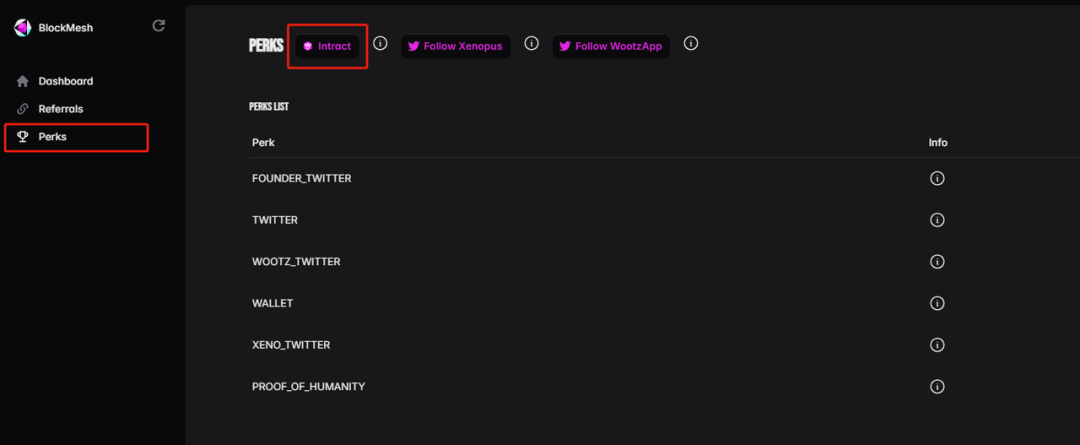Show info for XENO_TWITTER perk
Screen dimensions: 1080x445
click(937, 344)
